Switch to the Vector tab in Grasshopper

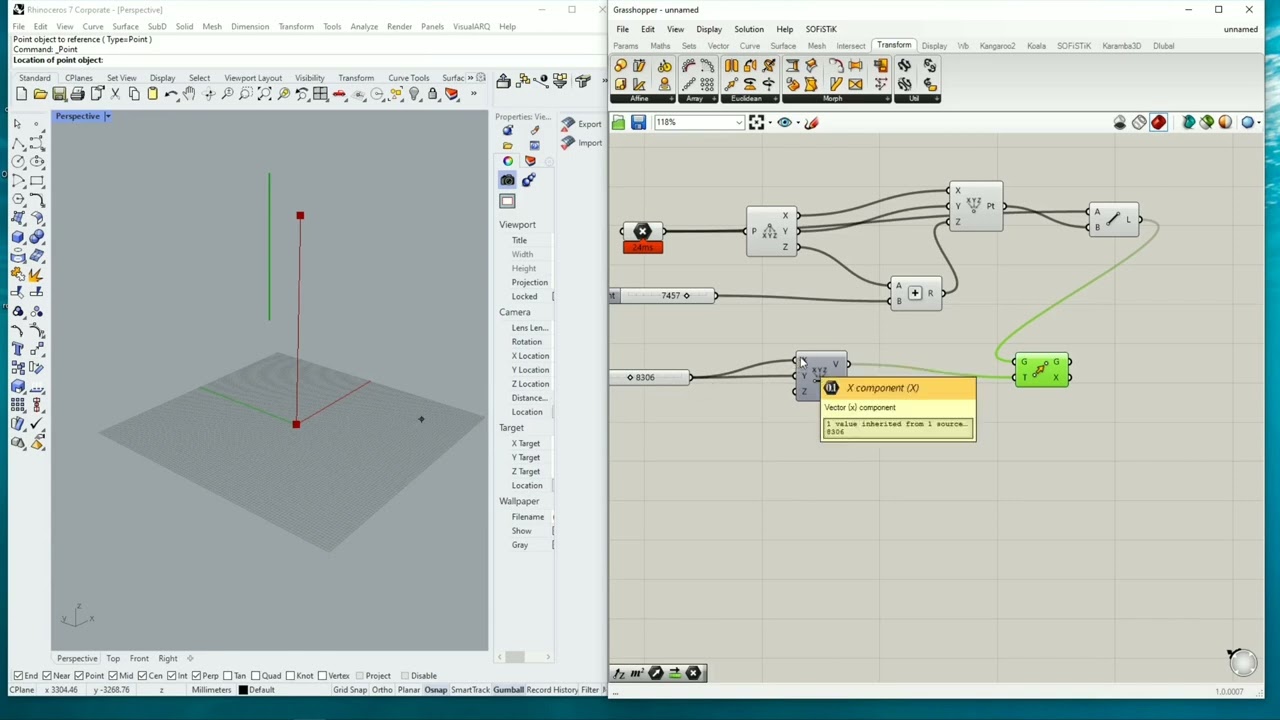point(718,46)
